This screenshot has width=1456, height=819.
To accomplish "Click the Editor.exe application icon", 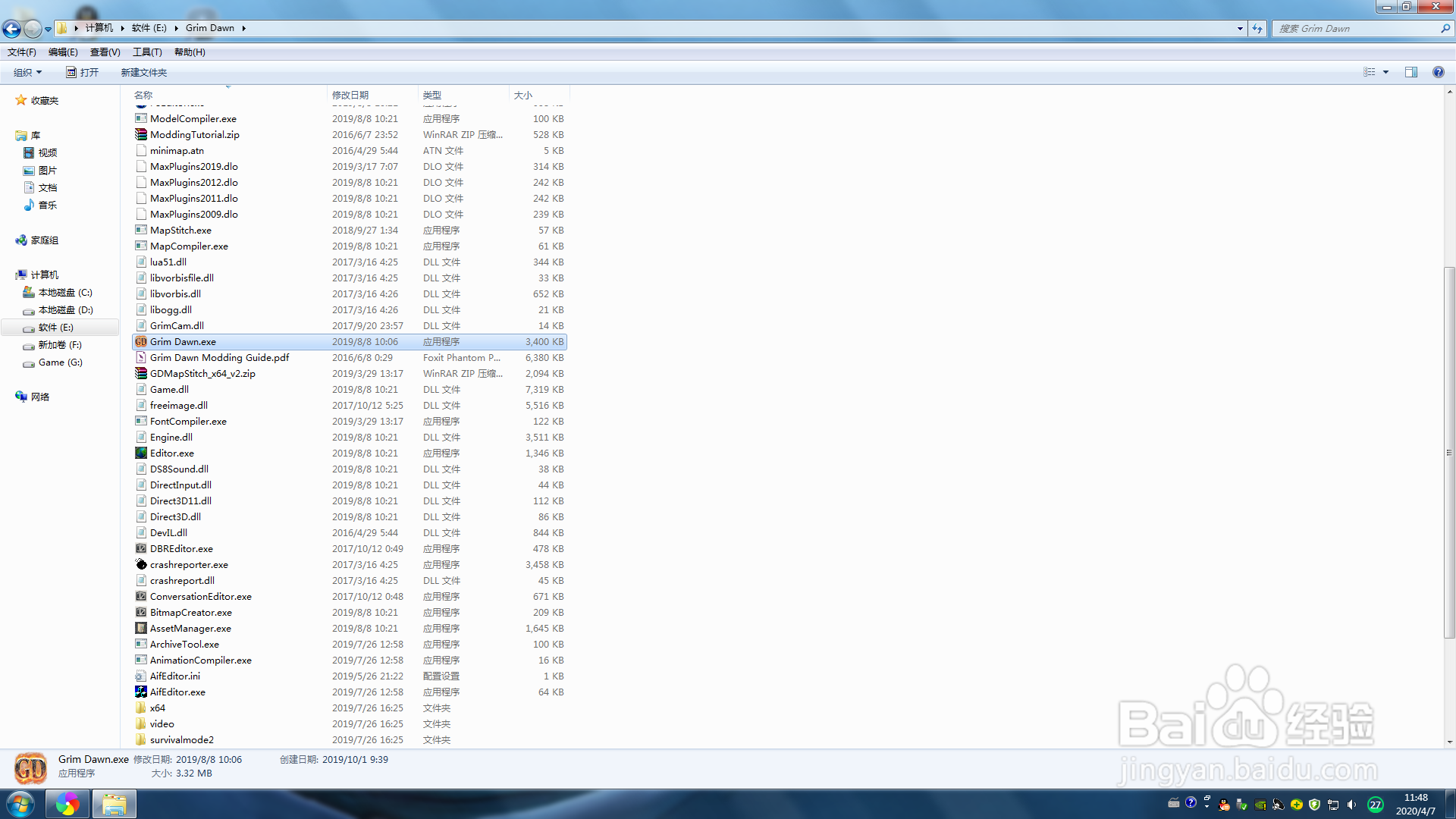I will 141,453.
